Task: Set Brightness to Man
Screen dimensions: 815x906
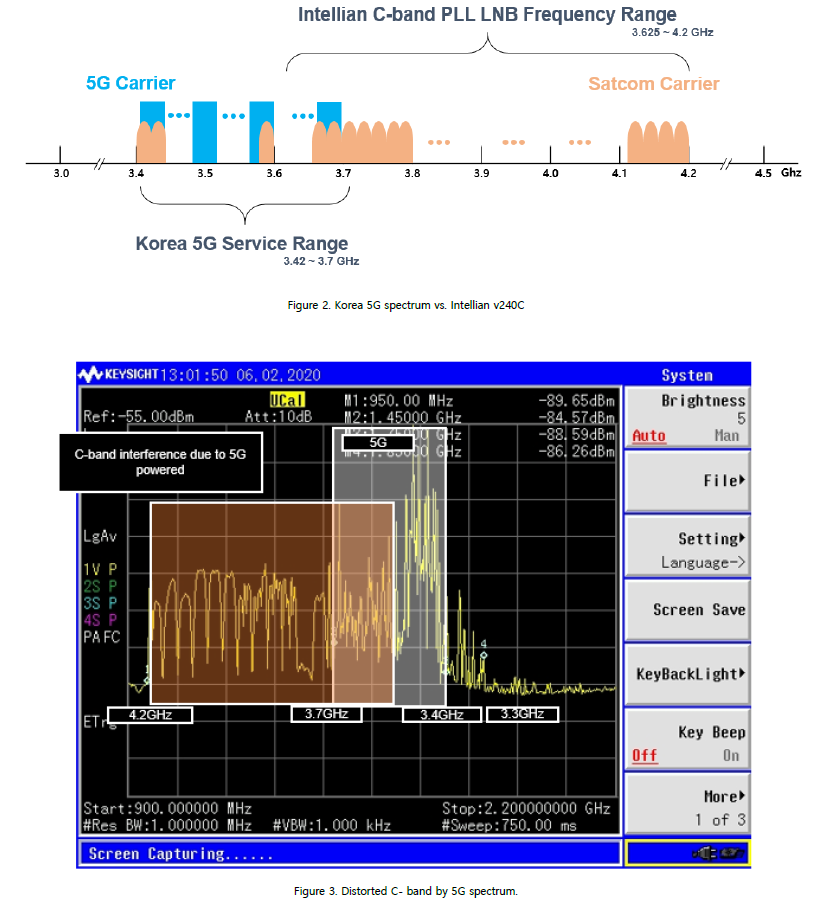Action: [727, 436]
